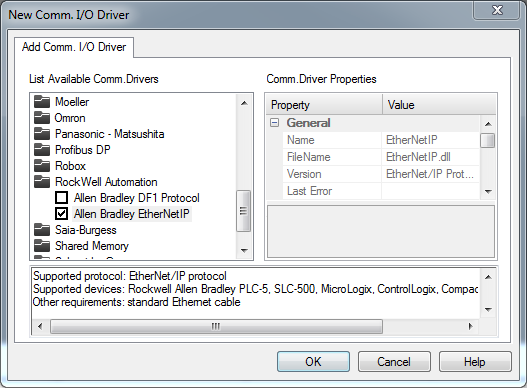The width and height of the screenshot is (527, 388).
Task: Select the Omron tree item label
Action: pyautogui.click(x=70, y=118)
